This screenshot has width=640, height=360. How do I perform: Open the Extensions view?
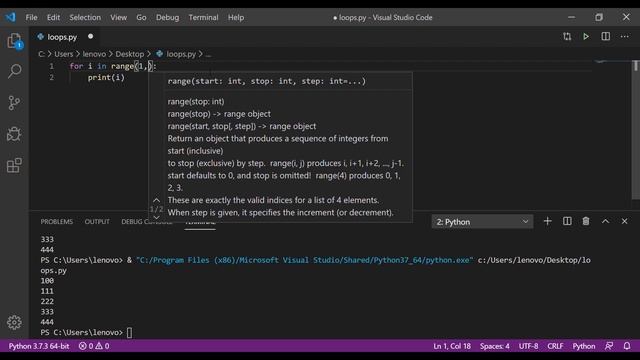point(14,165)
